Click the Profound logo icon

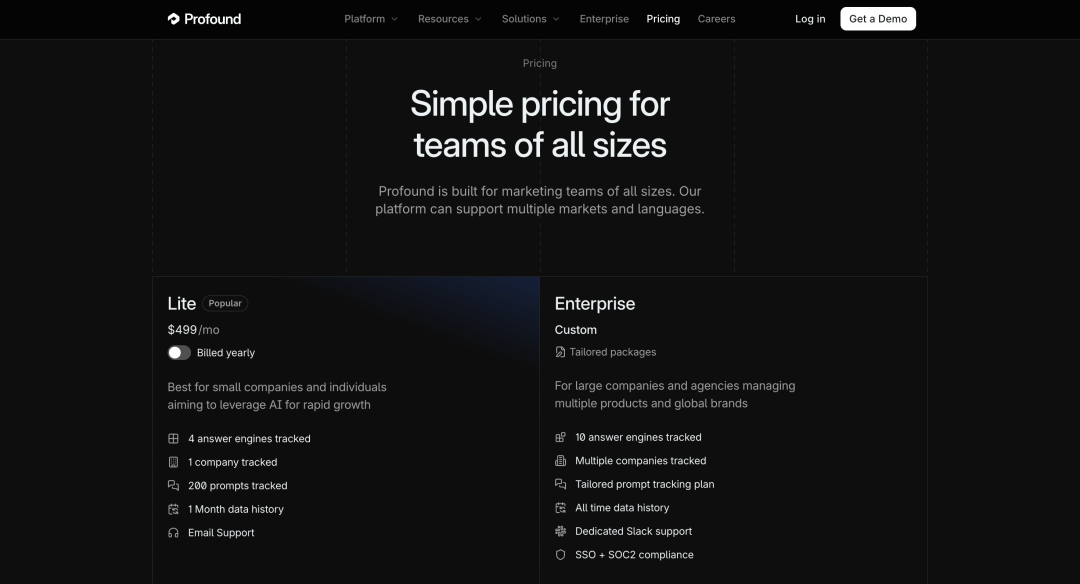[x=174, y=19]
